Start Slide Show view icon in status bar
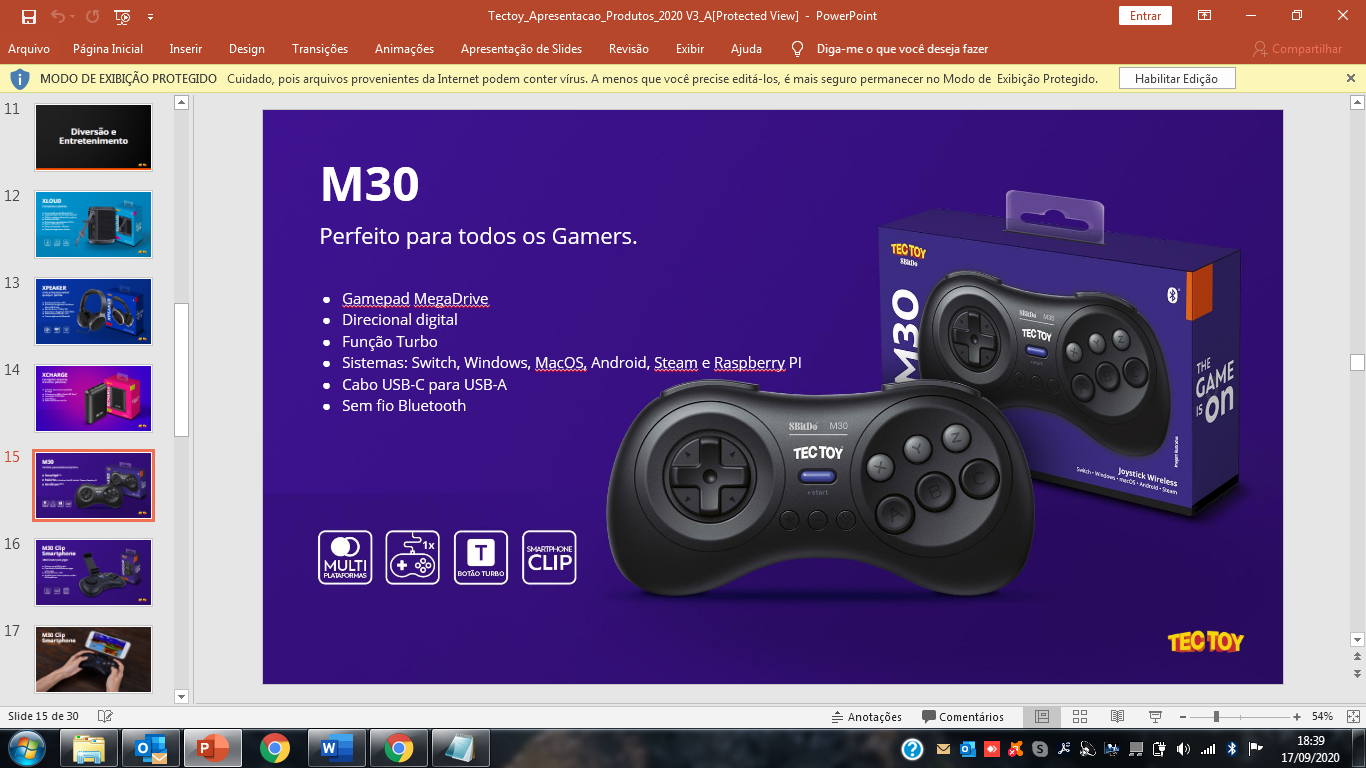 (1156, 716)
